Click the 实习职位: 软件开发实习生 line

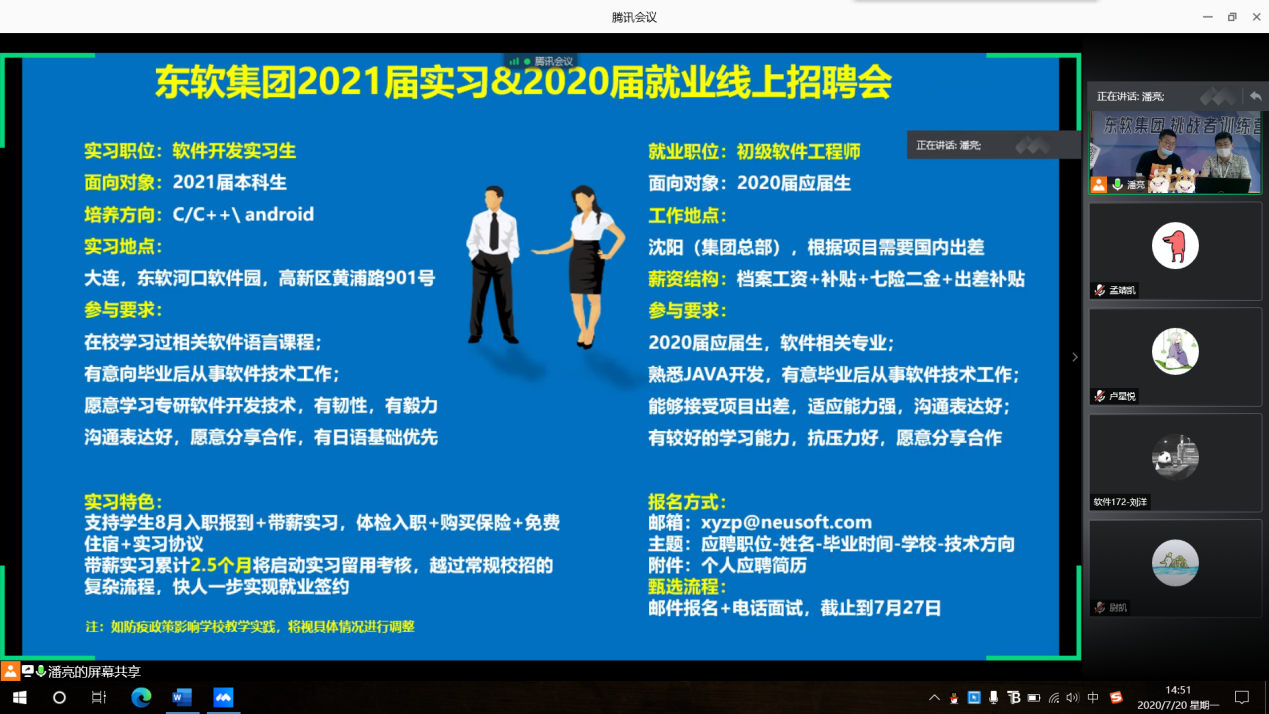click(x=190, y=151)
